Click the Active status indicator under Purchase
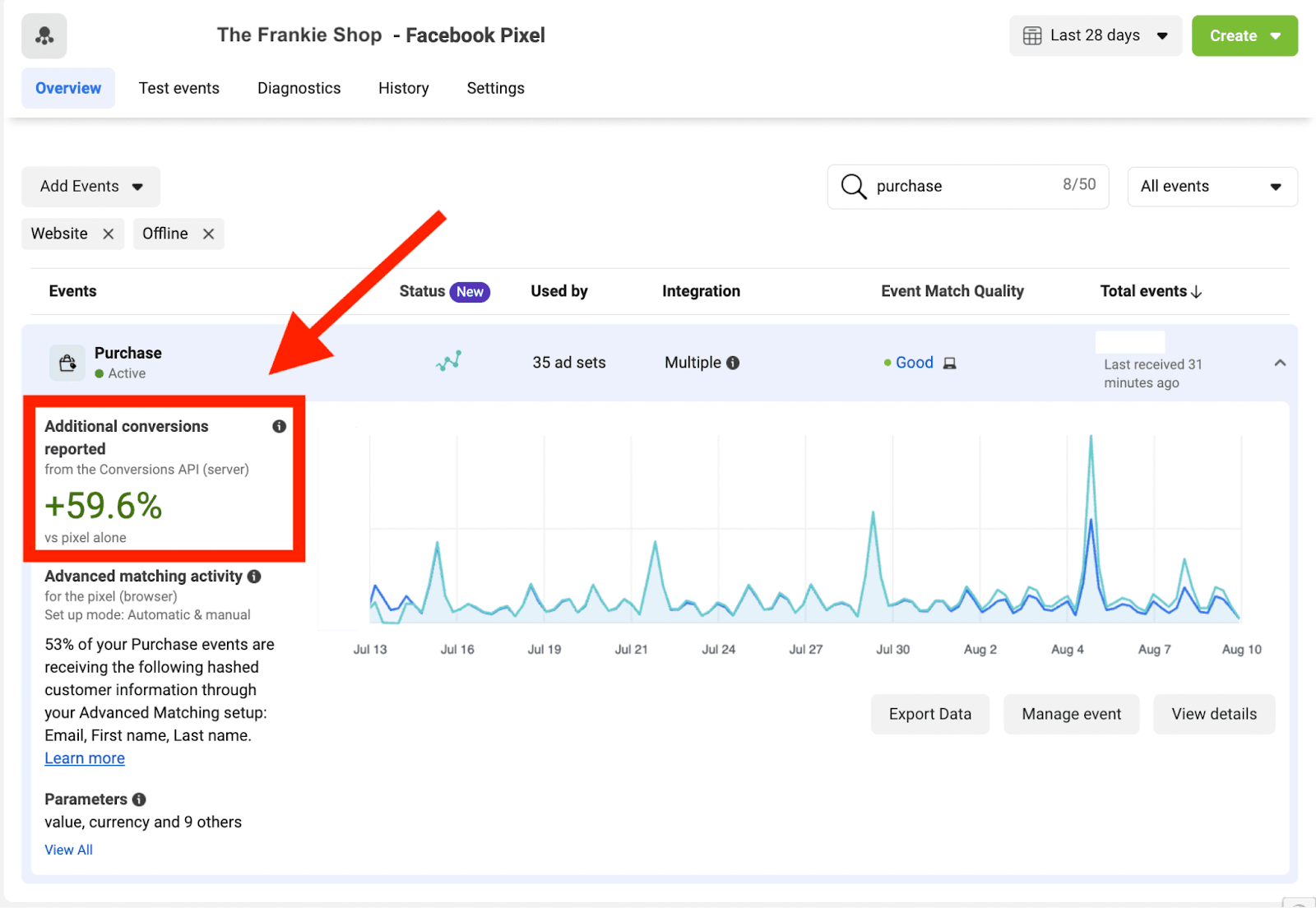The height and width of the screenshot is (908, 1316). (x=120, y=373)
